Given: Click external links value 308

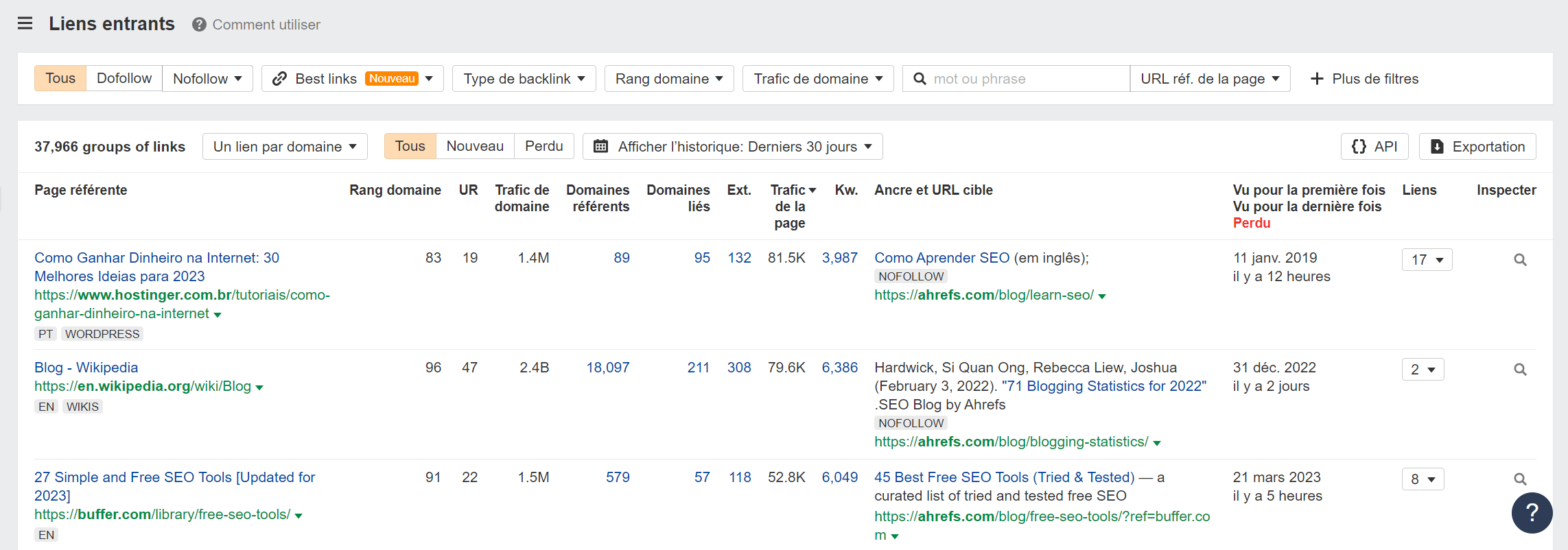Looking at the screenshot, I should tap(739, 368).
